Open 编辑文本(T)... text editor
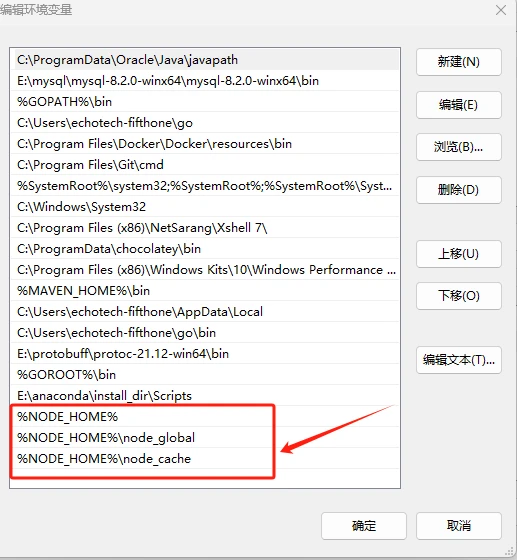This screenshot has height=560, width=517. [x=458, y=360]
